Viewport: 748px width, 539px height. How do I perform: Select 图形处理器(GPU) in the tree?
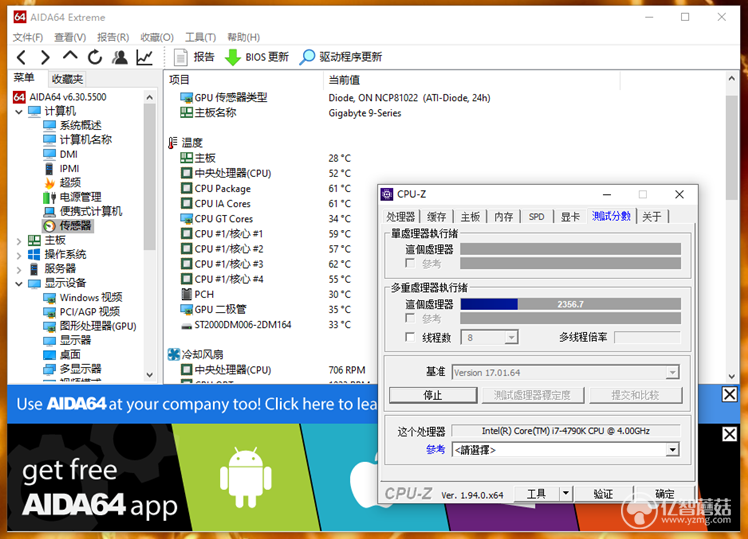90,326
